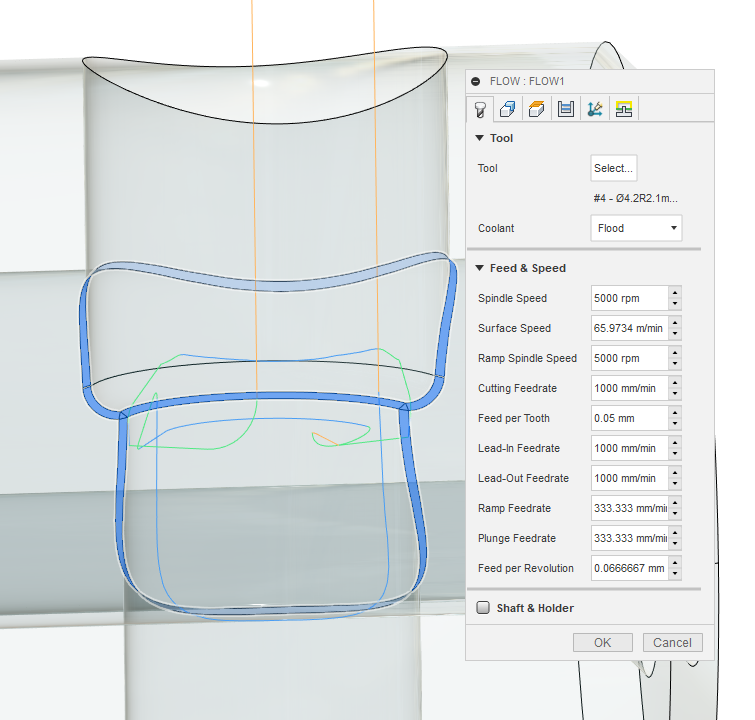Edit the Ramp Feedrate field
Viewport: 755px width, 720px height.
coord(629,508)
